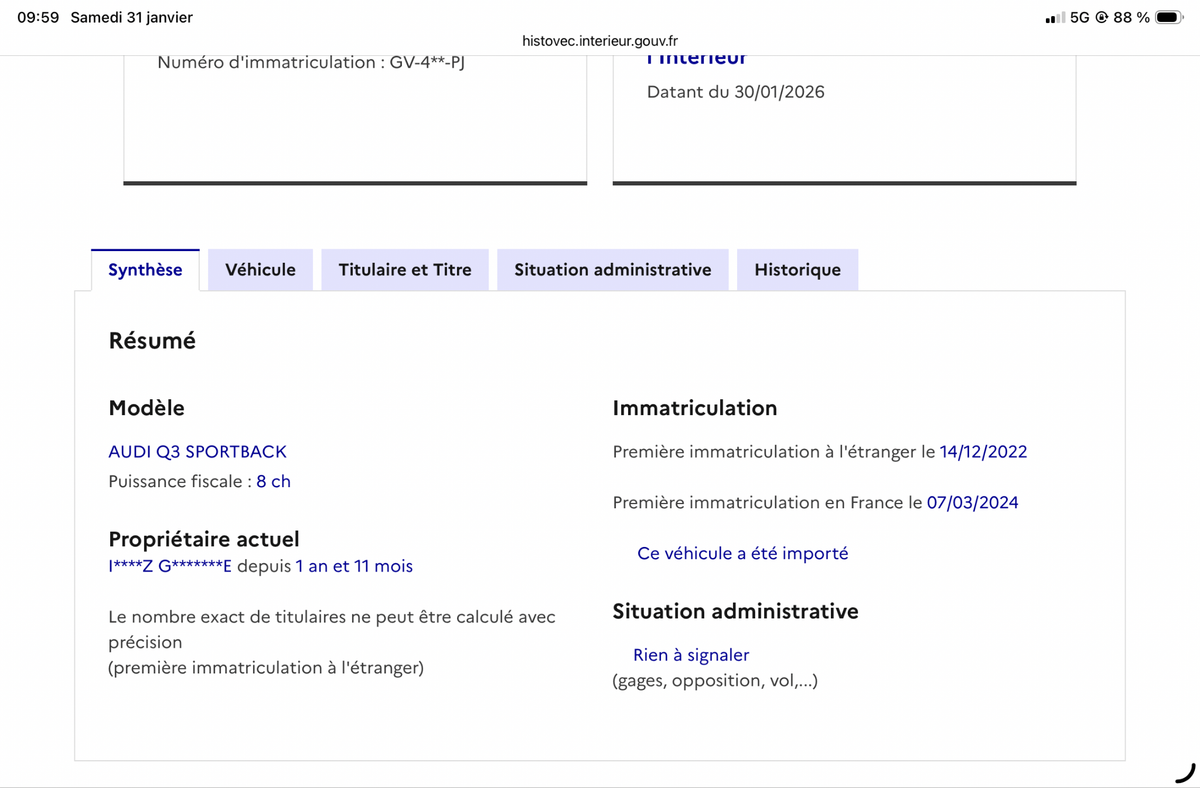Click the "1 an et 11 mois" duration
This screenshot has width=1200, height=788.
(x=354, y=566)
